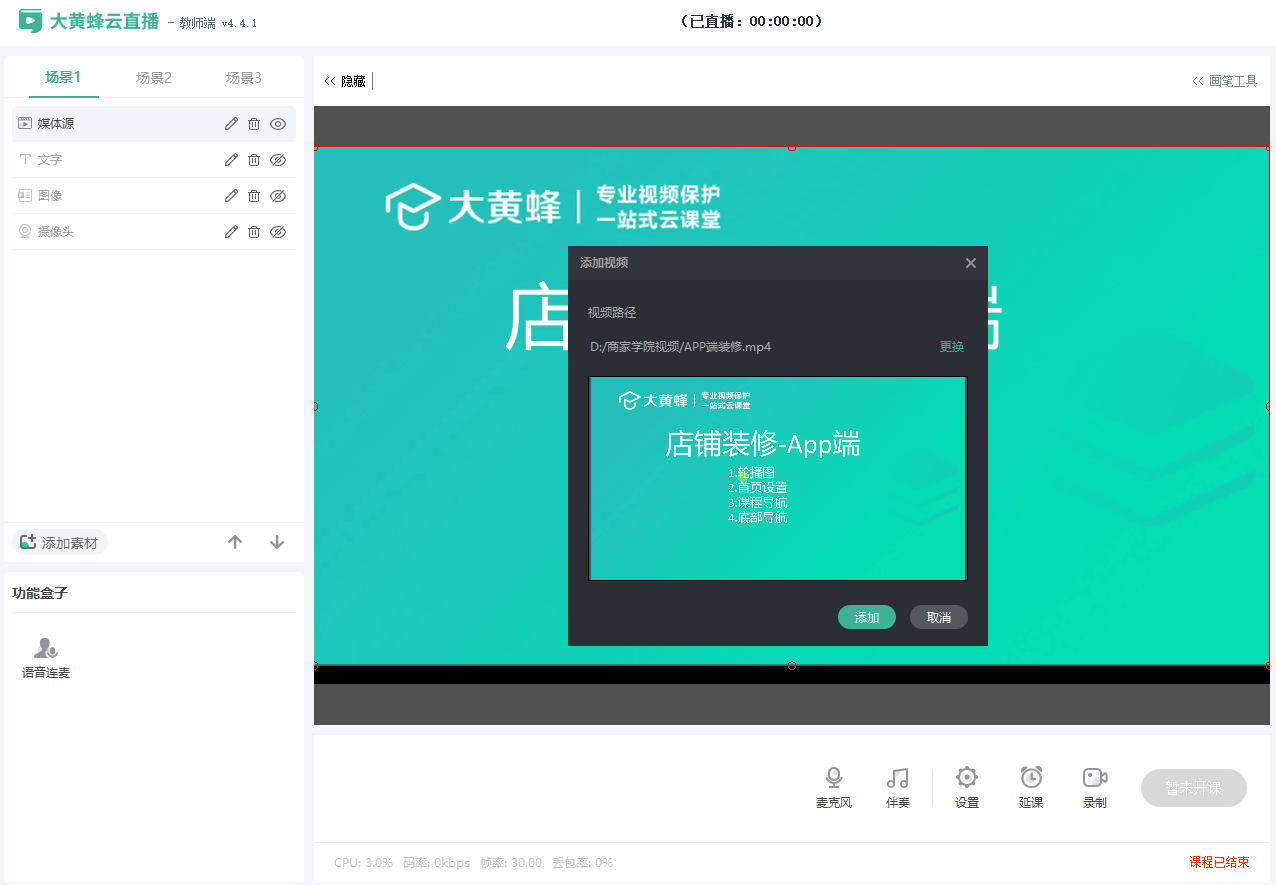The height and width of the screenshot is (885, 1276).
Task: Click the 帧率: 30.00 status entry
Action: [511, 862]
